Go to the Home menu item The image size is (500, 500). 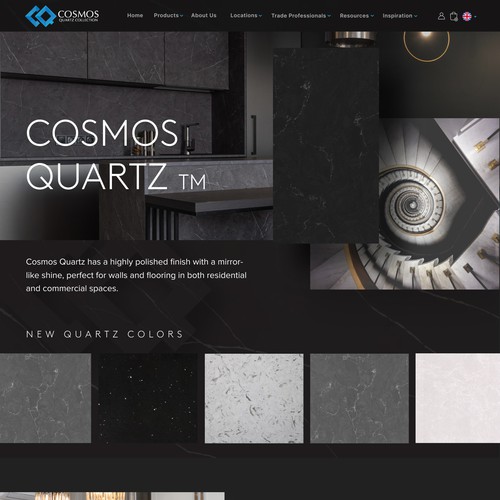coord(135,15)
